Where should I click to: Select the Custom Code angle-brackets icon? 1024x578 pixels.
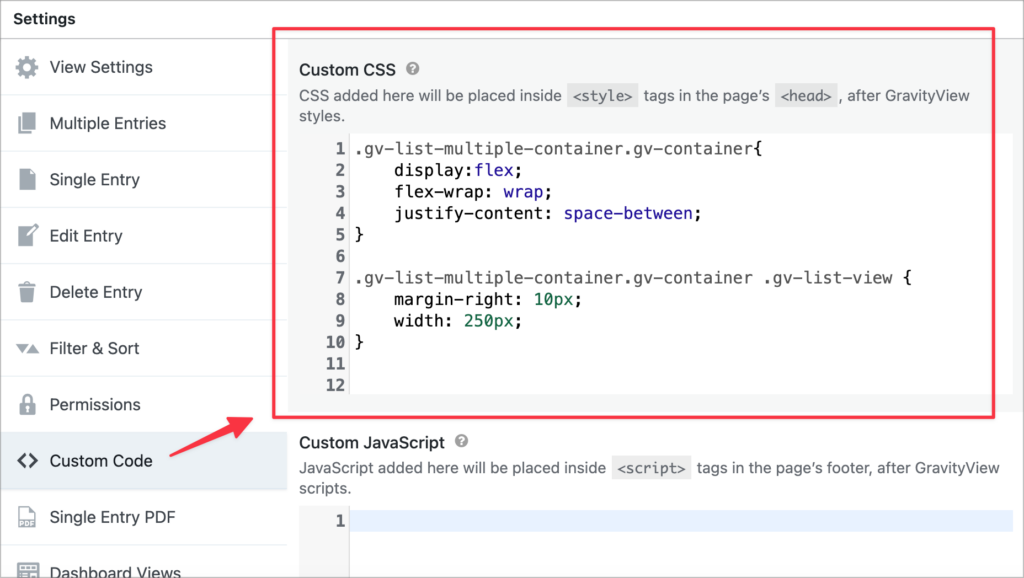point(29,461)
